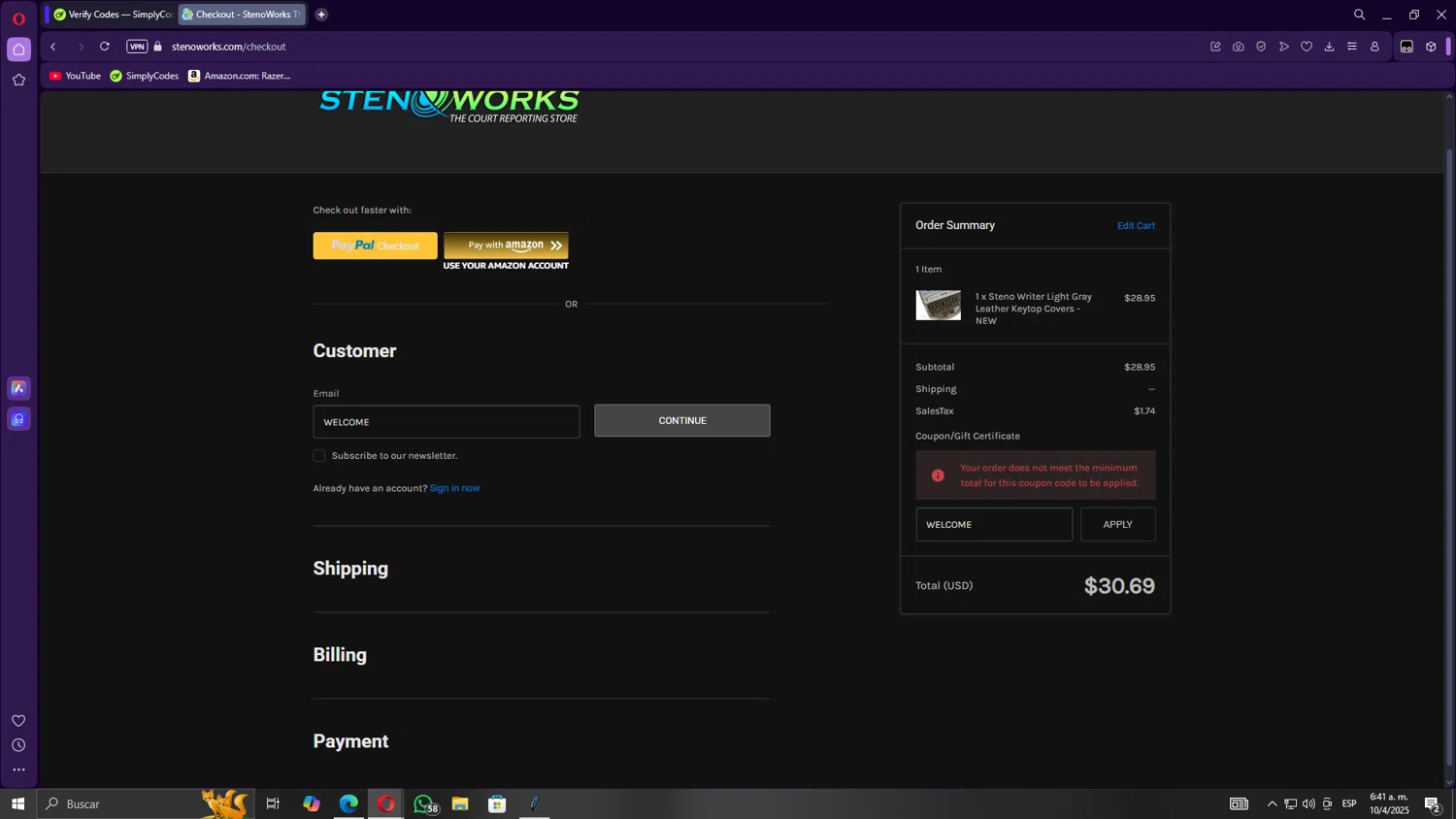Launch Microsoft Edge from taskbar
Image resolution: width=1456 pixels, height=819 pixels.
tap(348, 803)
